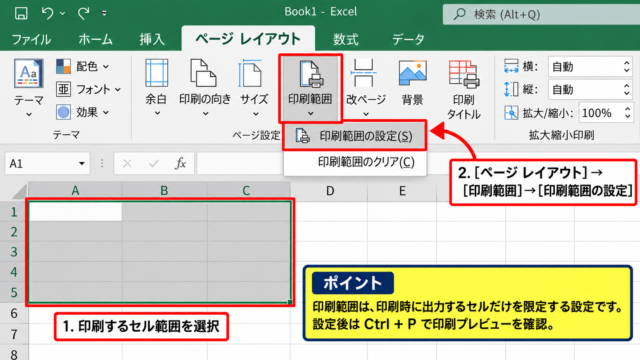Select row 3 header
The height and width of the screenshot is (360, 640).
14,252
